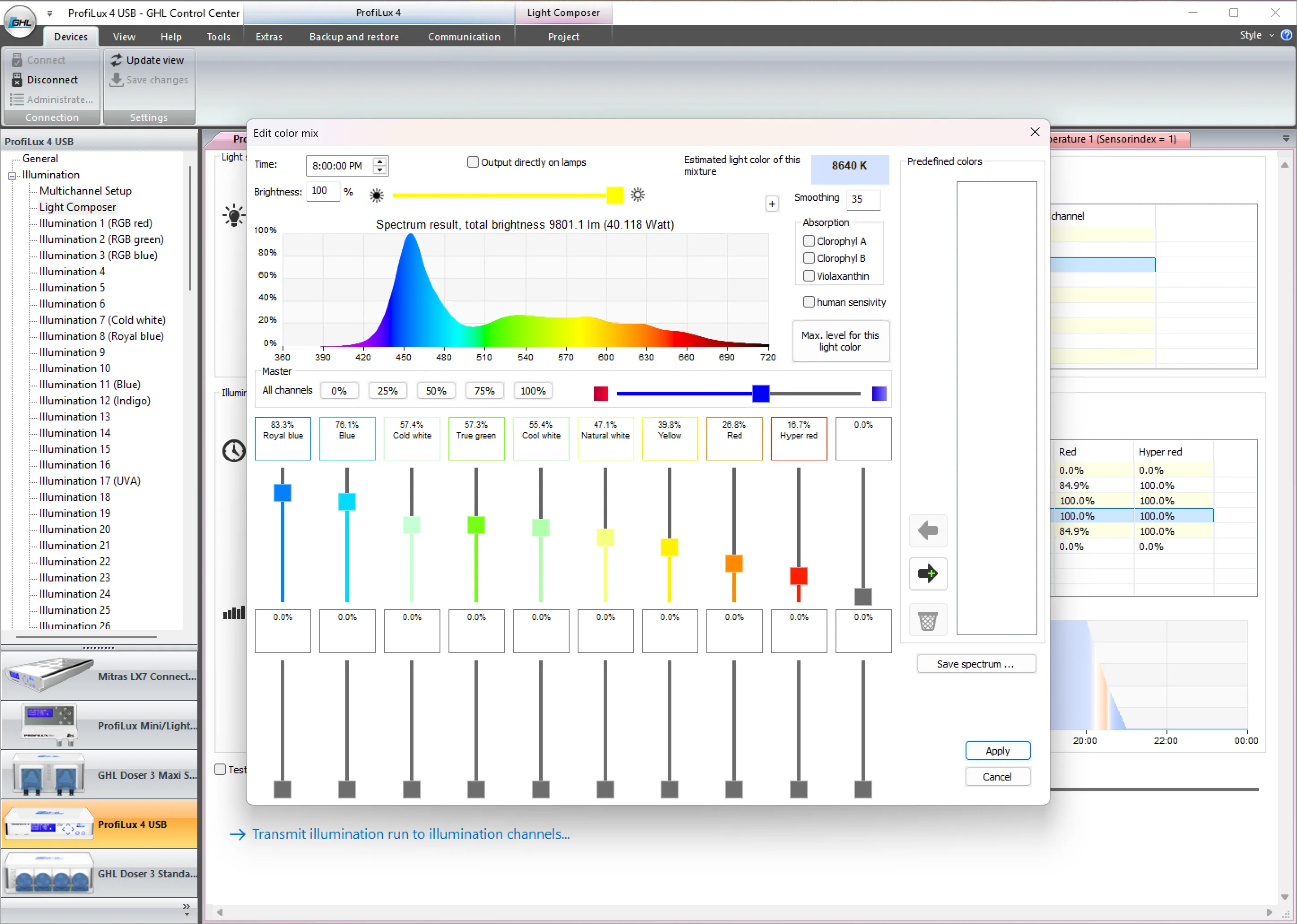The image size is (1297, 924).
Task: Click the add-to-predefined-colors arrow icon
Action: click(927, 573)
